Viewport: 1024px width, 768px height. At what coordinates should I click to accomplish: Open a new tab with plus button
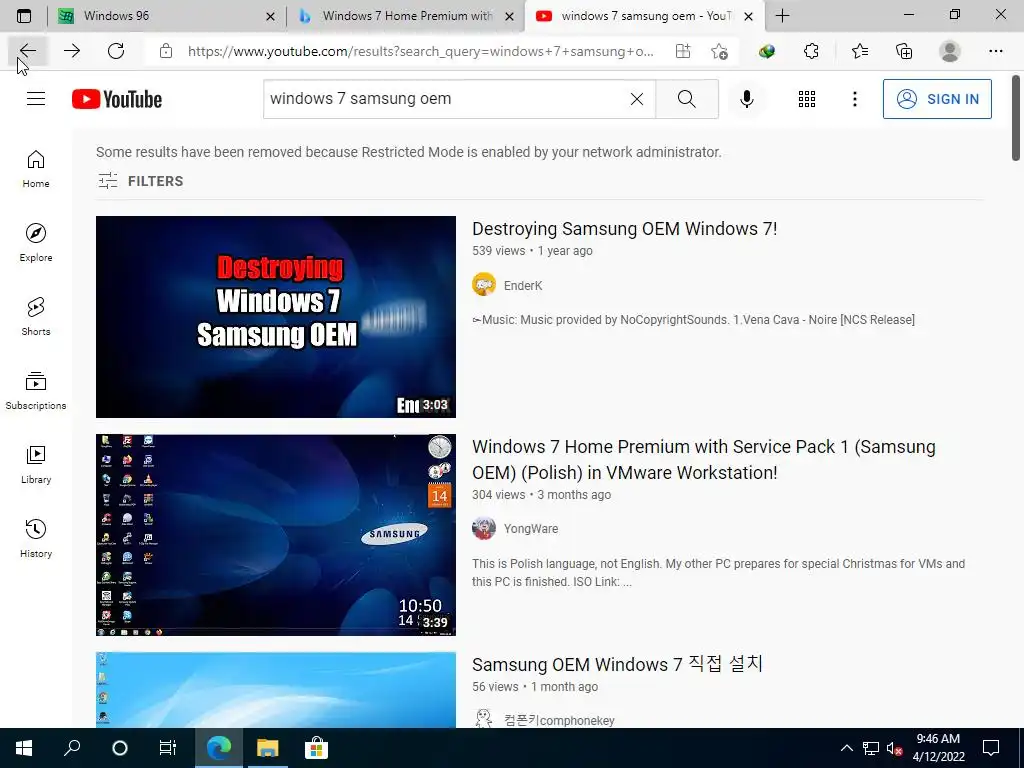[782, 16]
